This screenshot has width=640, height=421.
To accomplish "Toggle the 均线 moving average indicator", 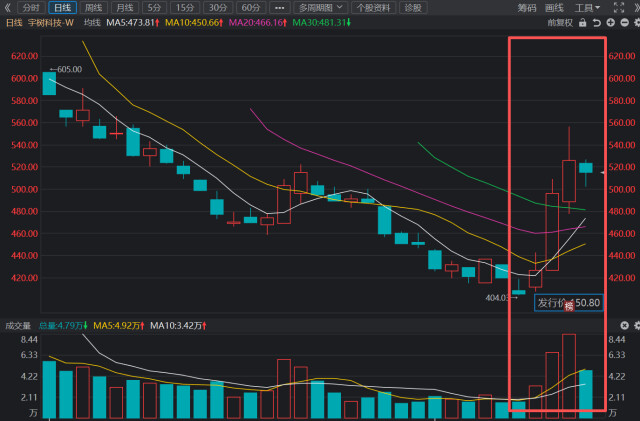I will pyautogui.click(x=92, y=23).
